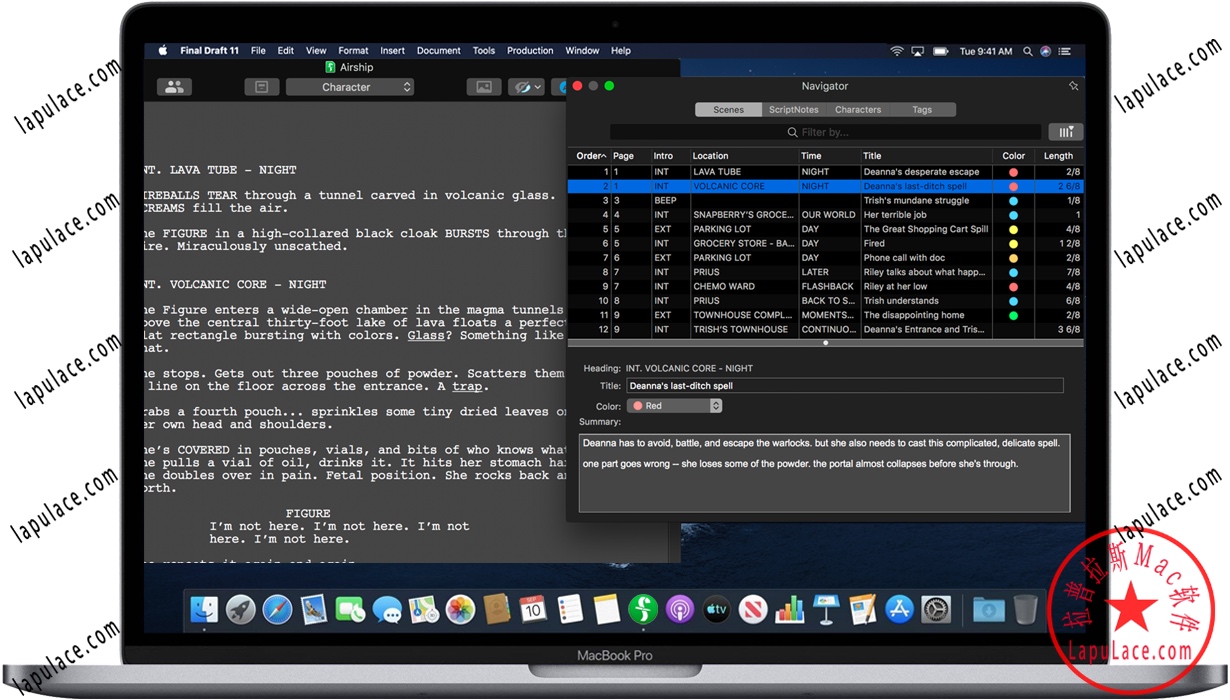Switch to the ScriptNotes tab in Navigator

point(793,109)
